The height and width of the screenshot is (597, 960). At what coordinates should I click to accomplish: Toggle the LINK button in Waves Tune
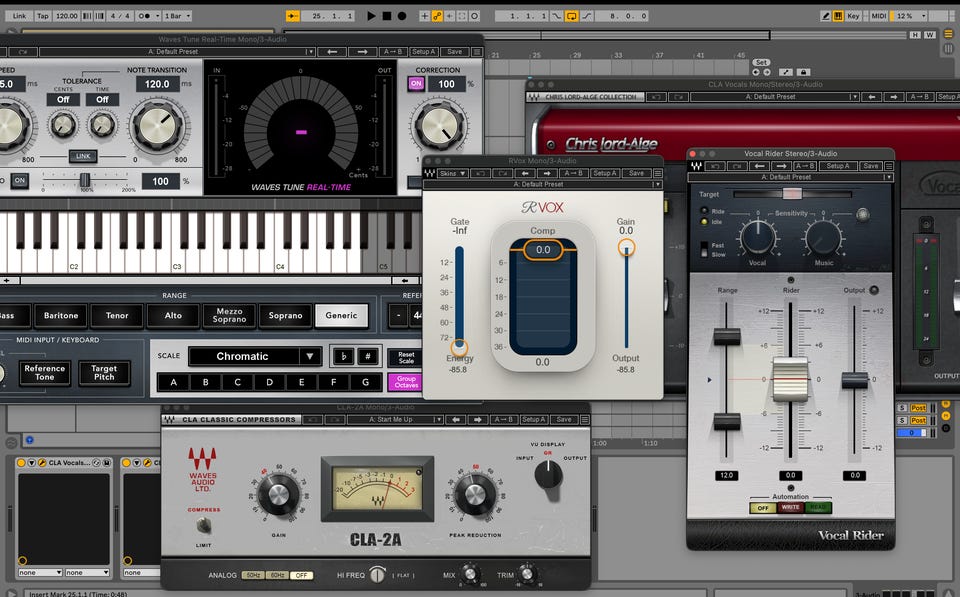click(x=83, y=156)
